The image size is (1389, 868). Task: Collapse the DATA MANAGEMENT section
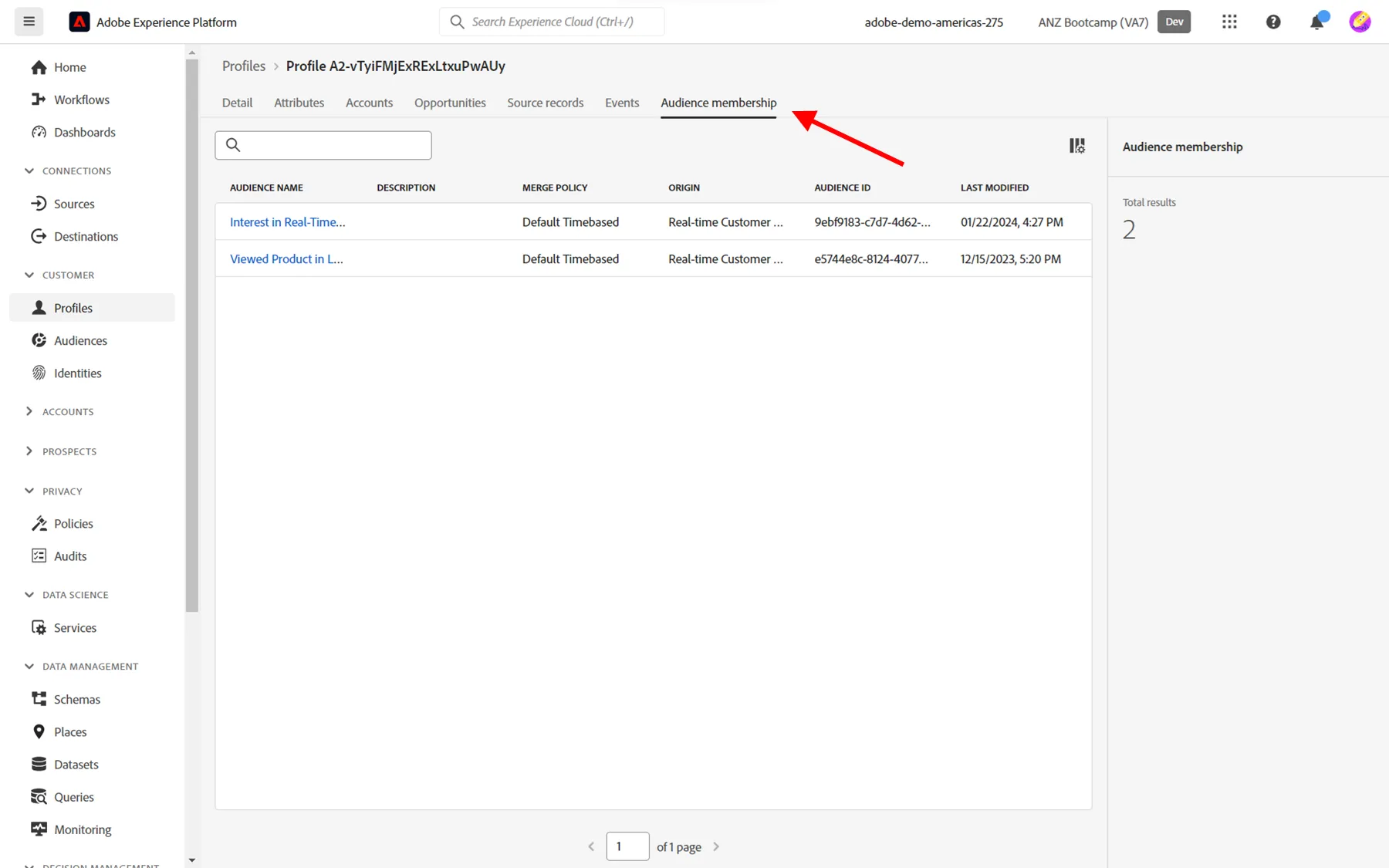click(x=81, y=666)
